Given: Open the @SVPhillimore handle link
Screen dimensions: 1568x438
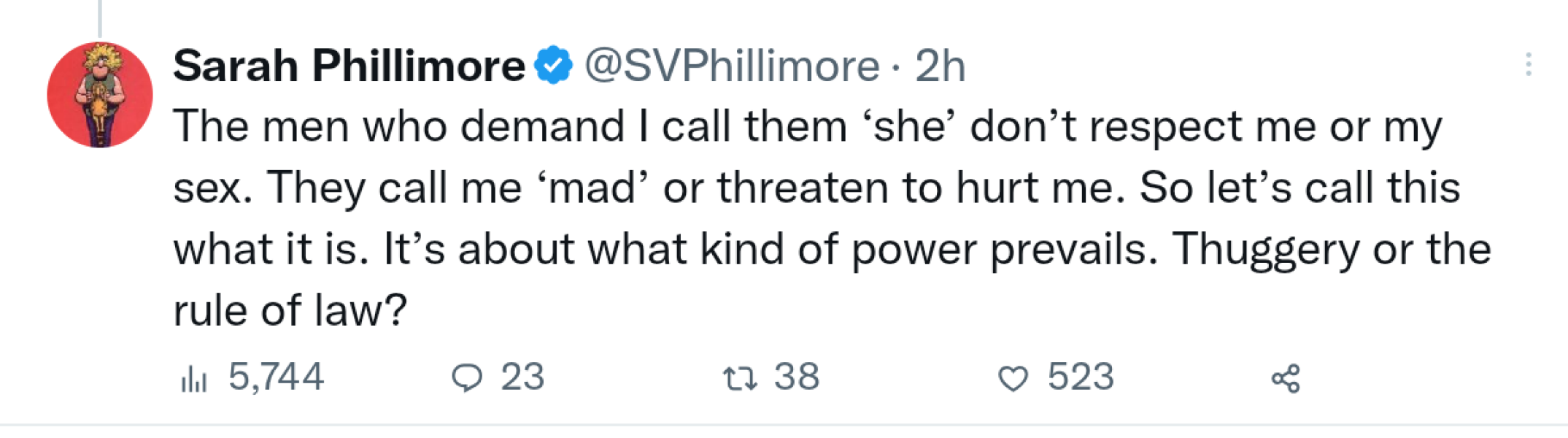Looking at the screenshot, I should tap(732, 66).
